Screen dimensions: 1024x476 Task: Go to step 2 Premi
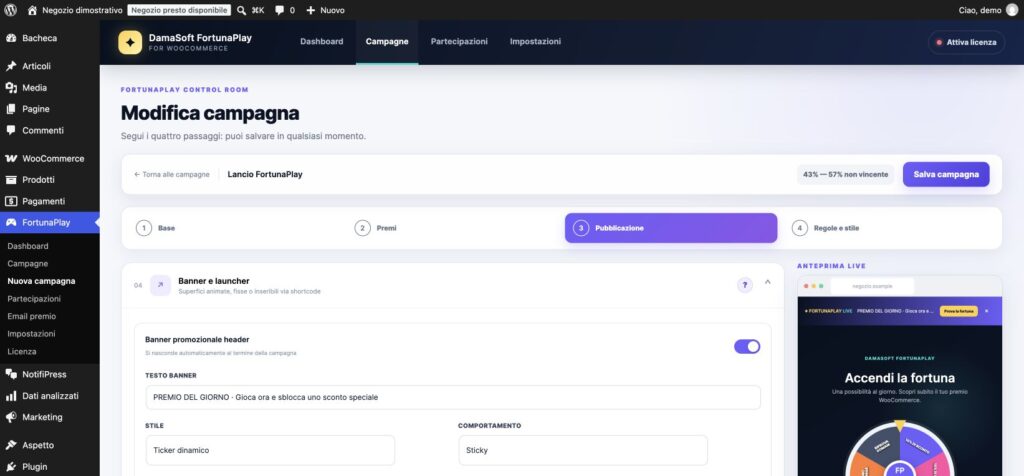click(x=455, y=229)
